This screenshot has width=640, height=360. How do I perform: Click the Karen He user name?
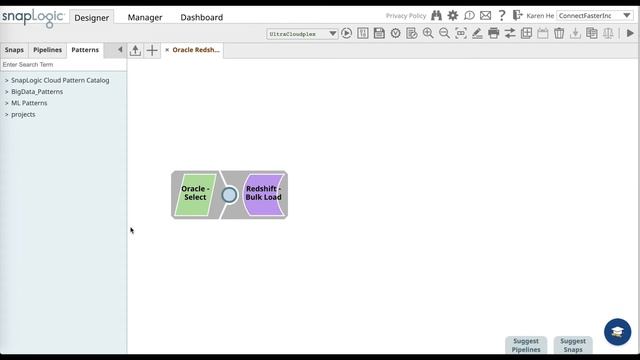point(540,16)
